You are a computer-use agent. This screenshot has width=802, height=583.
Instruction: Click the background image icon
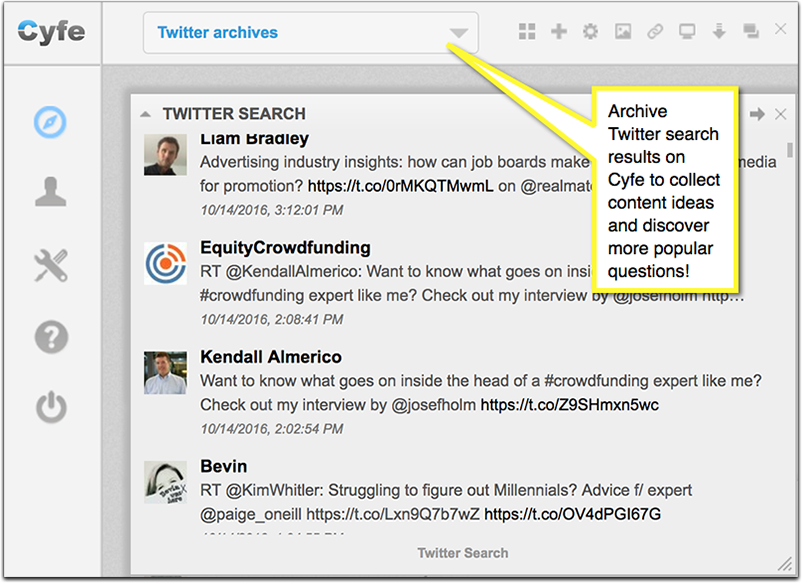pyautogui.click(x=622, y=31)
